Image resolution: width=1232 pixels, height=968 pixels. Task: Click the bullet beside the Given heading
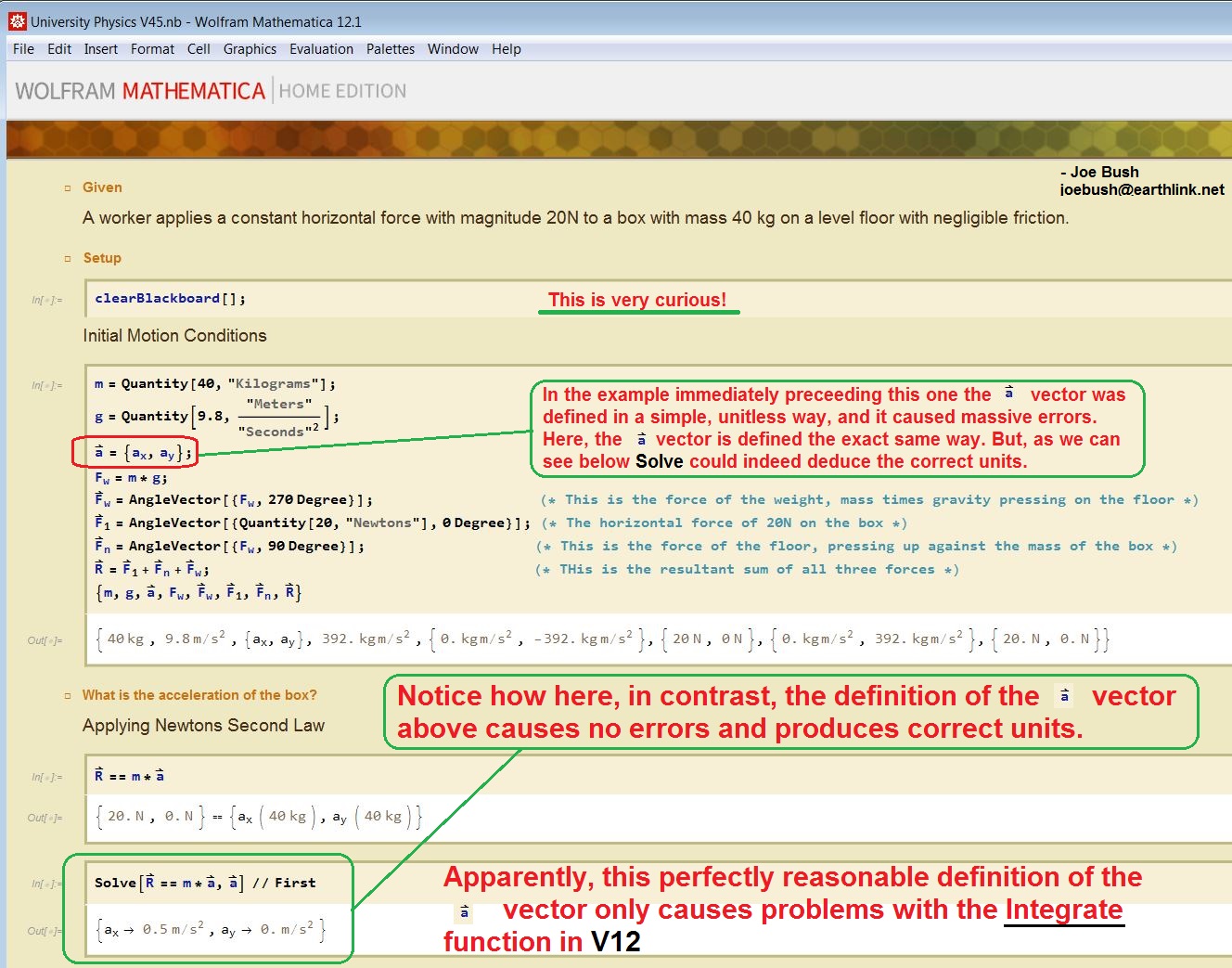tap(67, 188)
